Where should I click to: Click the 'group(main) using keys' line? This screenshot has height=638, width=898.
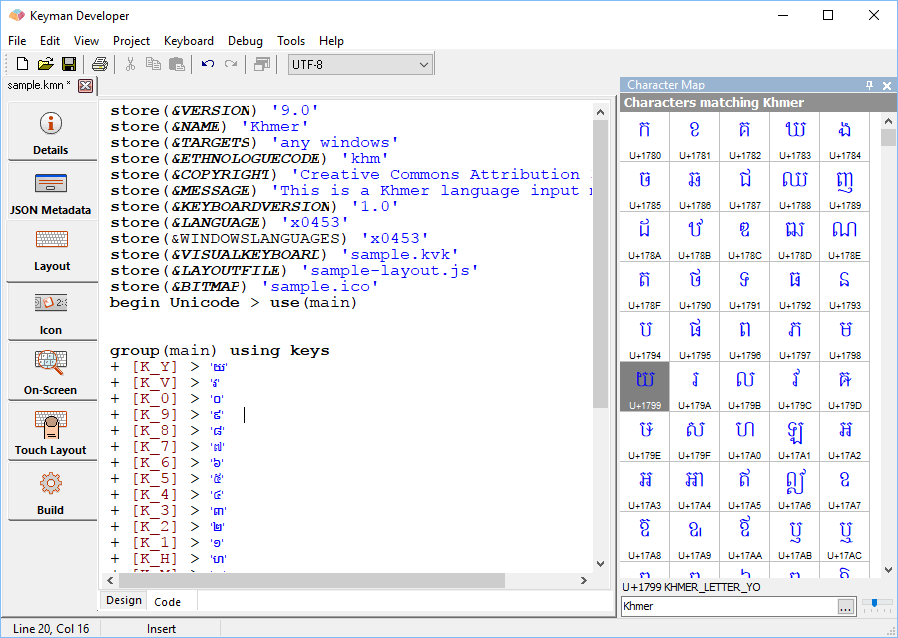click(x=219, y=350)
